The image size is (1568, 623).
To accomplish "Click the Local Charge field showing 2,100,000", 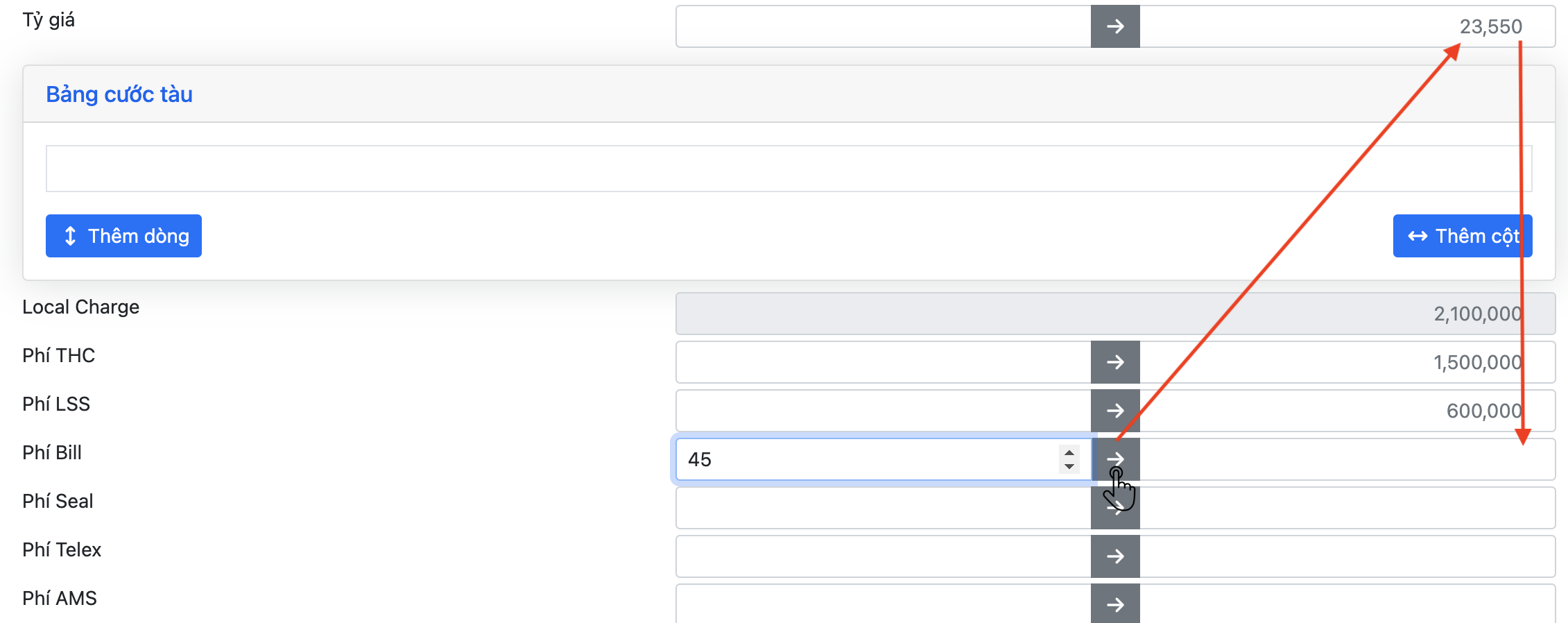I will (x=1114, y=314).
